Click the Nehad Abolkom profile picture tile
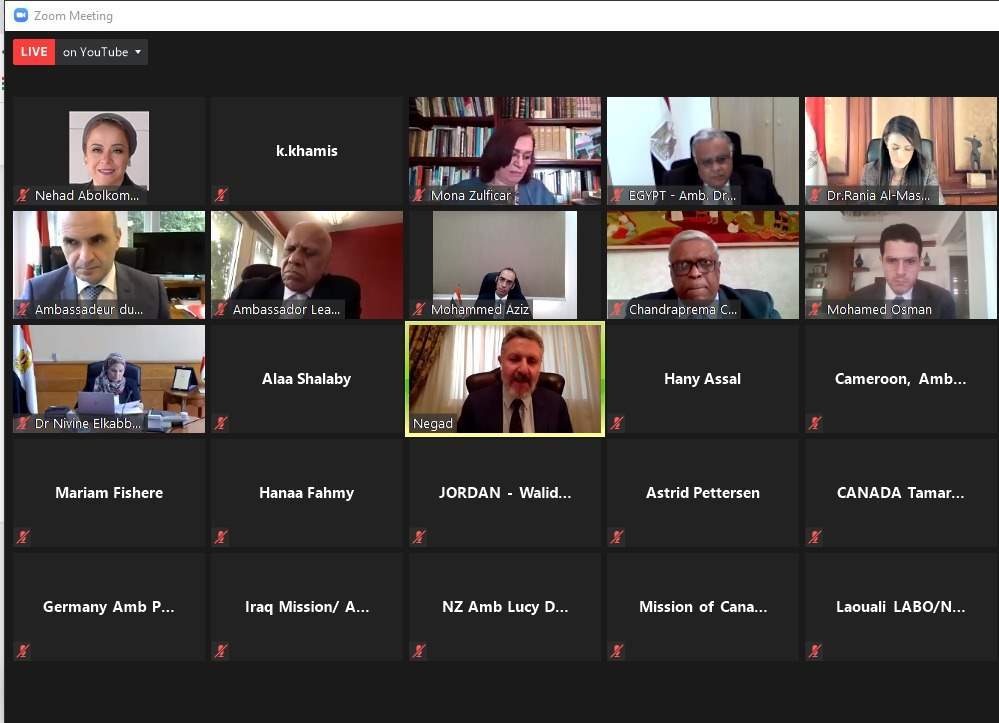 tap(109, 151)
